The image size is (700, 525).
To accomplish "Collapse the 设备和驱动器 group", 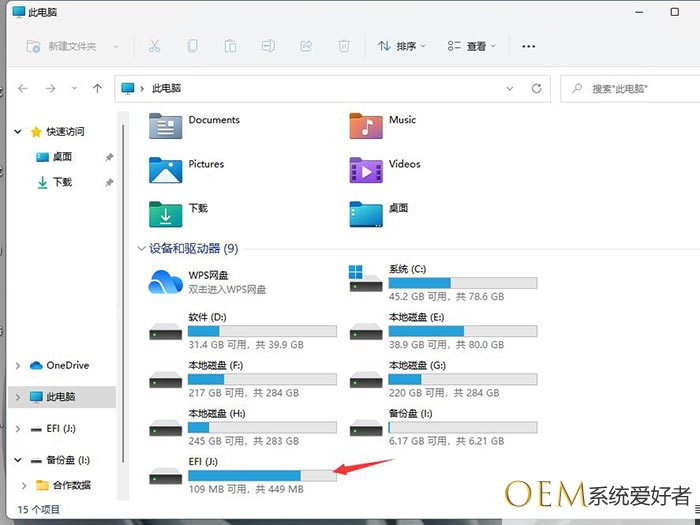I will 140,248.
